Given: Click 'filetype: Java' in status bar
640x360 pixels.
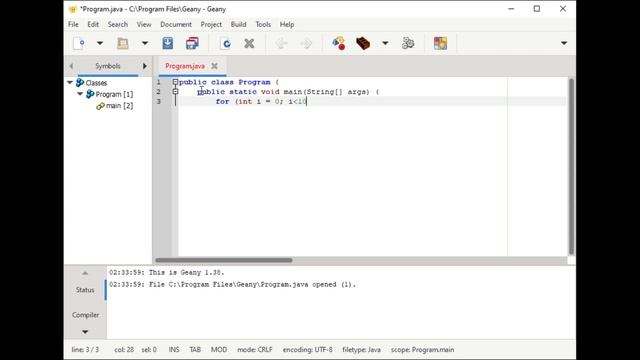Looking at the screenshot, I should 361,350.
